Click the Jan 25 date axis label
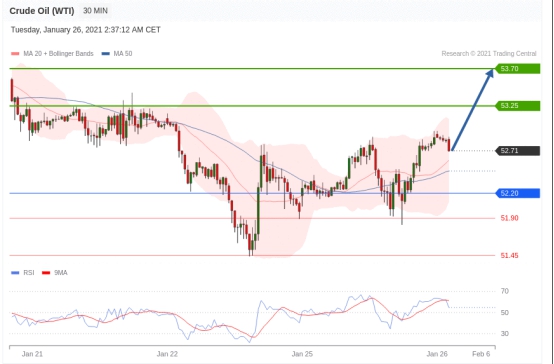 pos(302,354)
